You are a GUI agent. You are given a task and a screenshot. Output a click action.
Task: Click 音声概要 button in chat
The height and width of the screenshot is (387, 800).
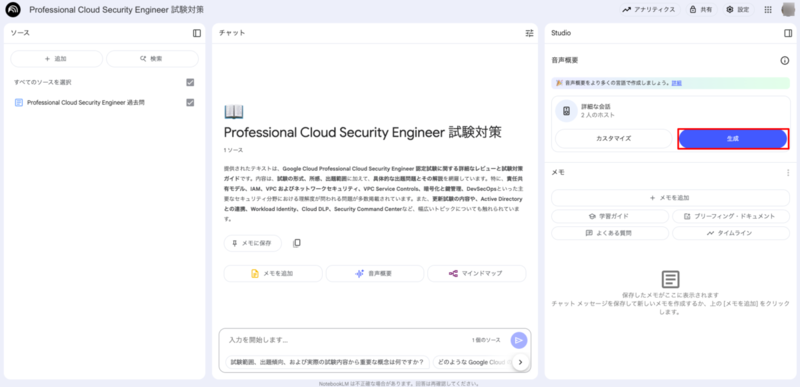[x=374, y=273]
